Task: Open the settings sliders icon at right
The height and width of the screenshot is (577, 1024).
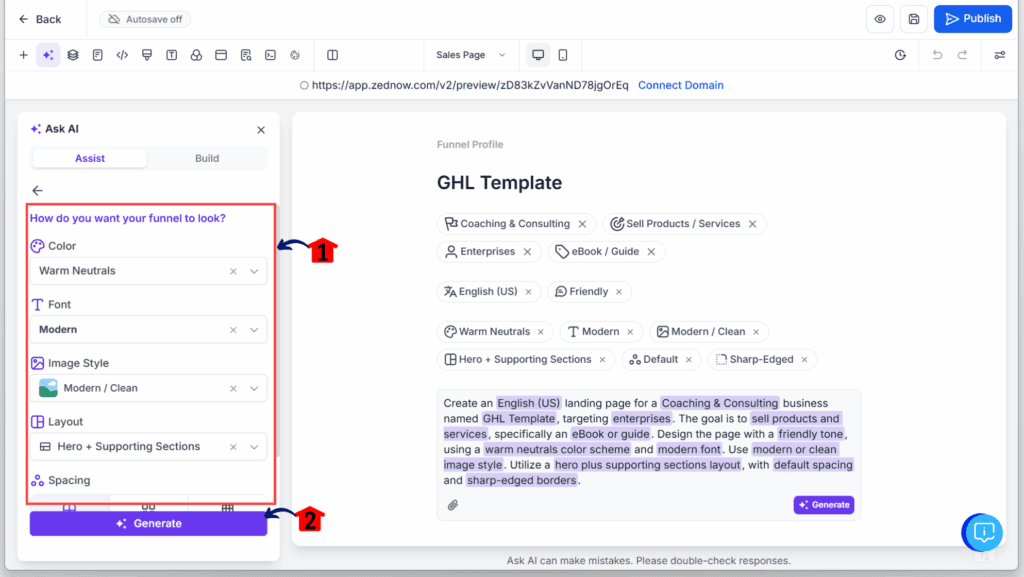Action: (999, 55)
